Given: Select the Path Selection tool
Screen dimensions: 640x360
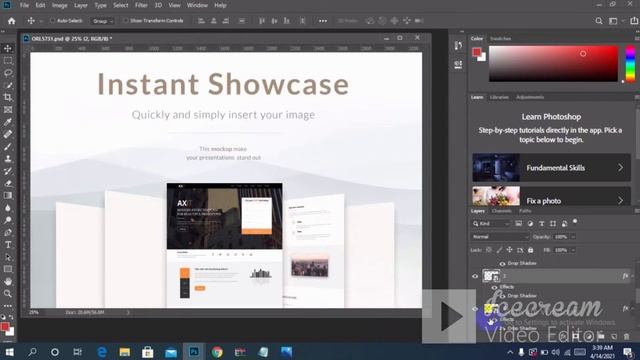Looking at the screenshot, I should tap(8, 257).
